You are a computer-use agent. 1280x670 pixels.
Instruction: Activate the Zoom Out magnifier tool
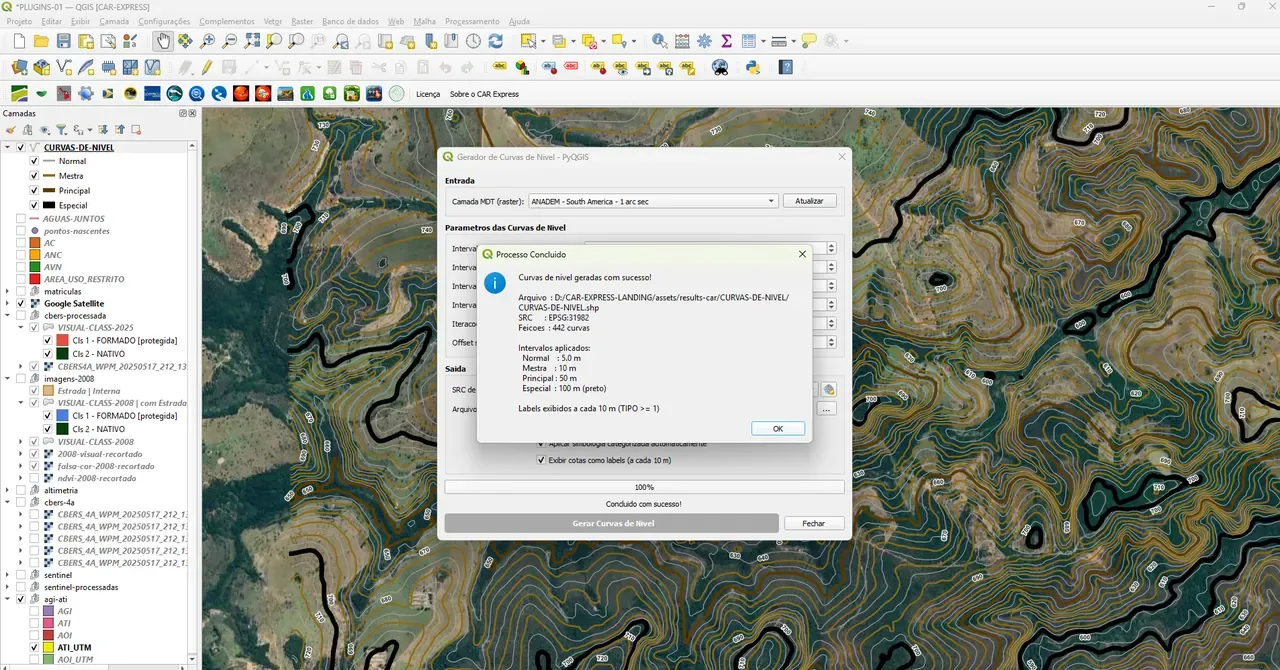(x=229, y=41)
